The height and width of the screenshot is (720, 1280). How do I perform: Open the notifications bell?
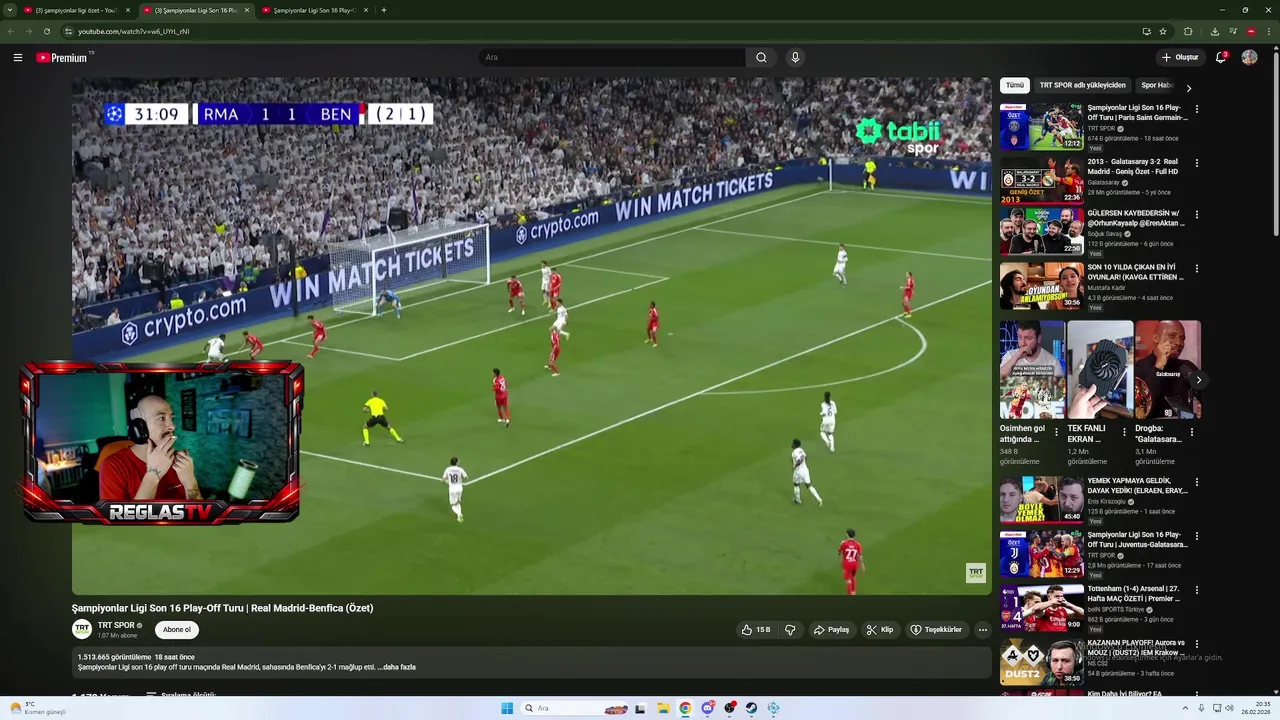[1221, 57]
